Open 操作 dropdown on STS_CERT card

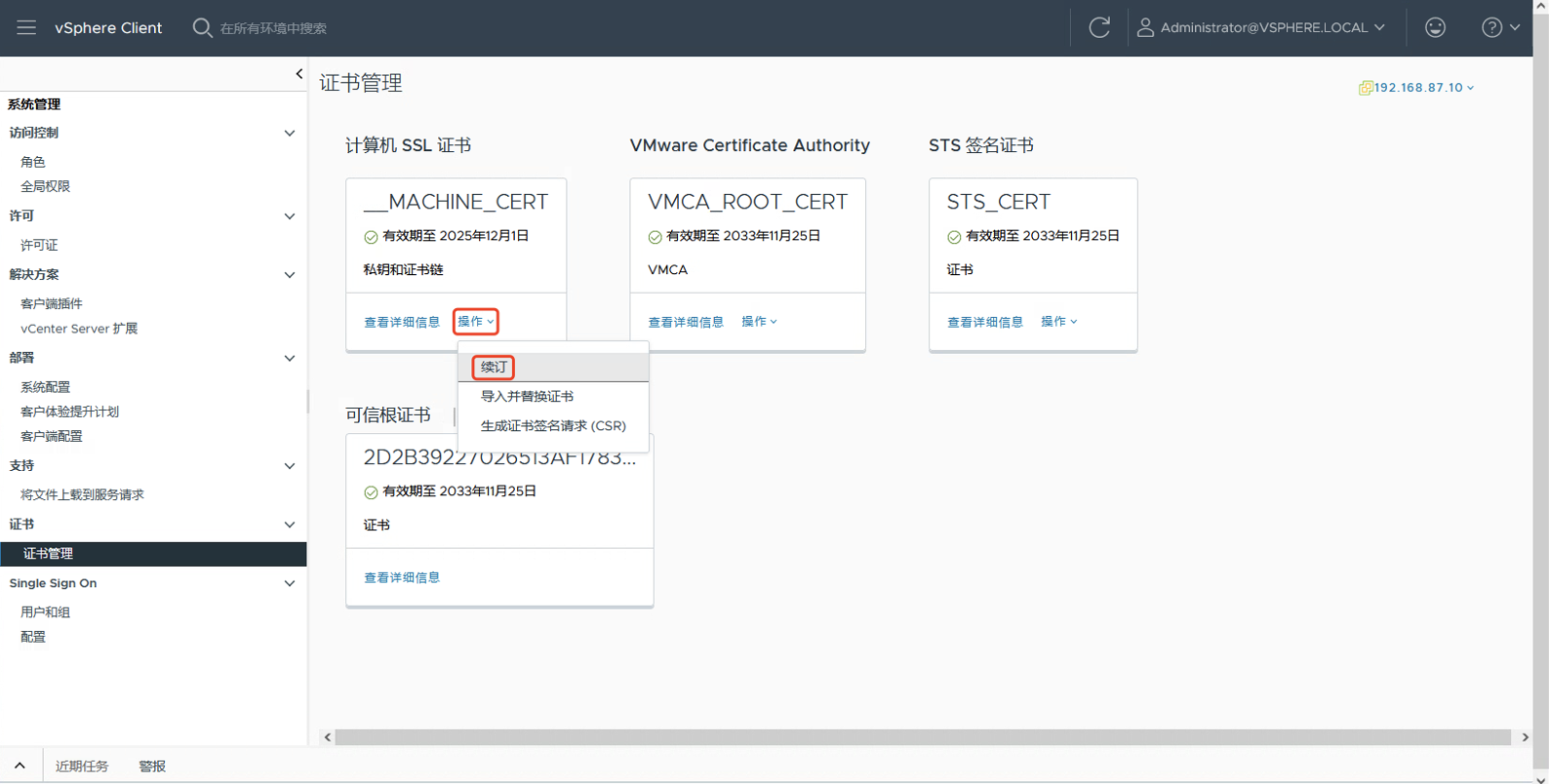(x=1058, y=321)
